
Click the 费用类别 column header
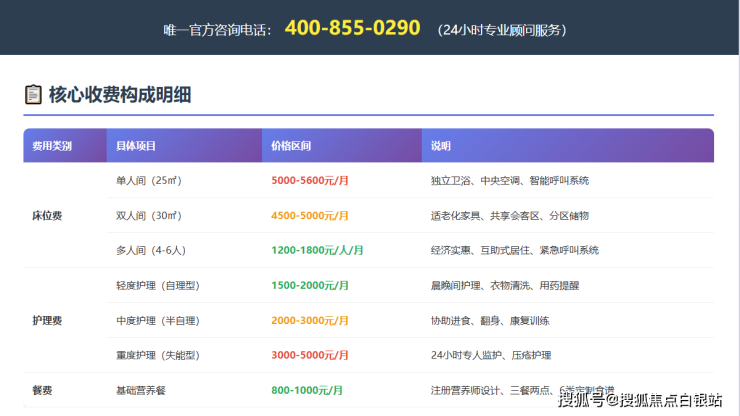(x=52, y=146)
